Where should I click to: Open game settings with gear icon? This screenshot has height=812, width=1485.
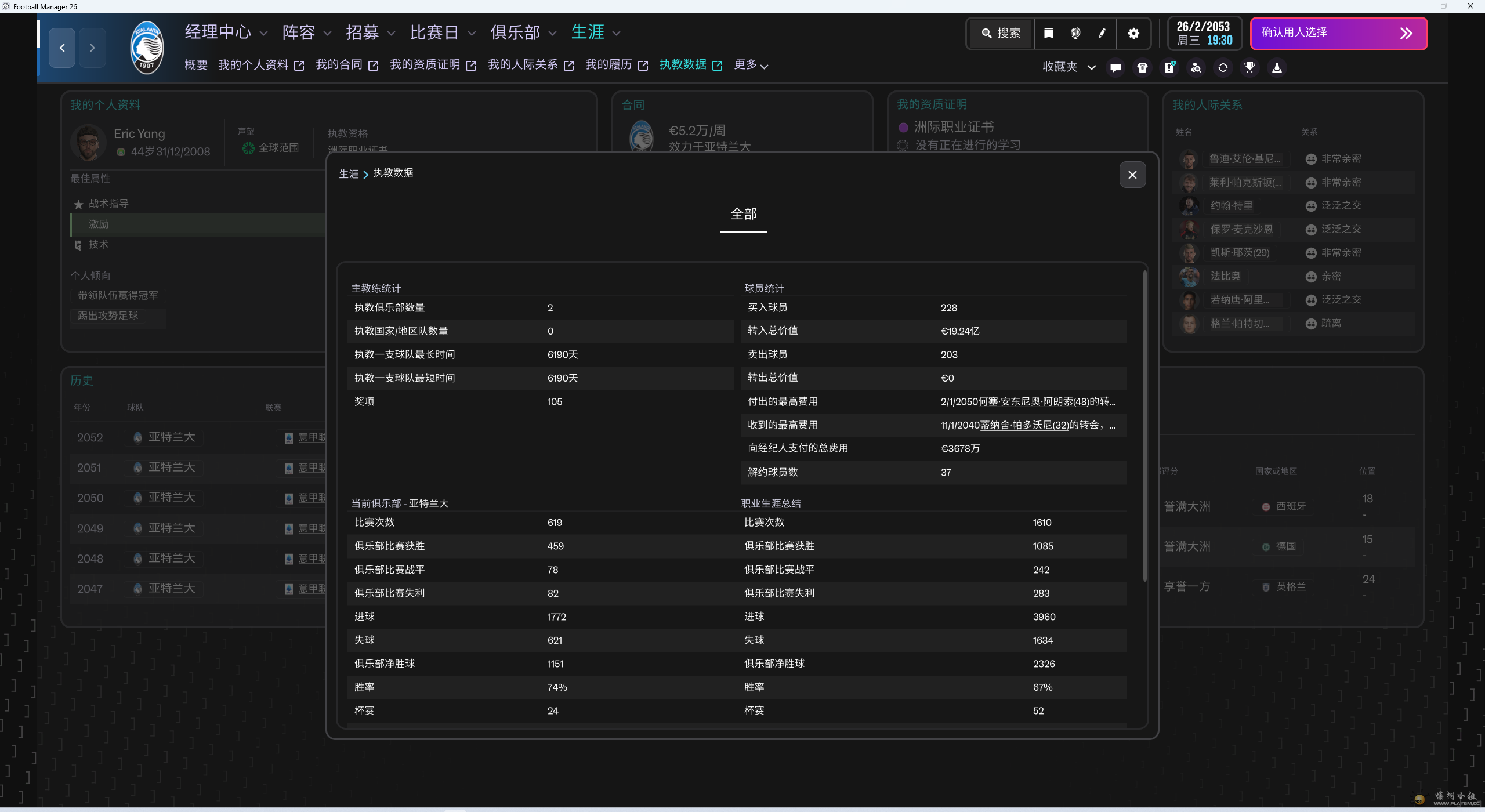tap(1133, 33)
